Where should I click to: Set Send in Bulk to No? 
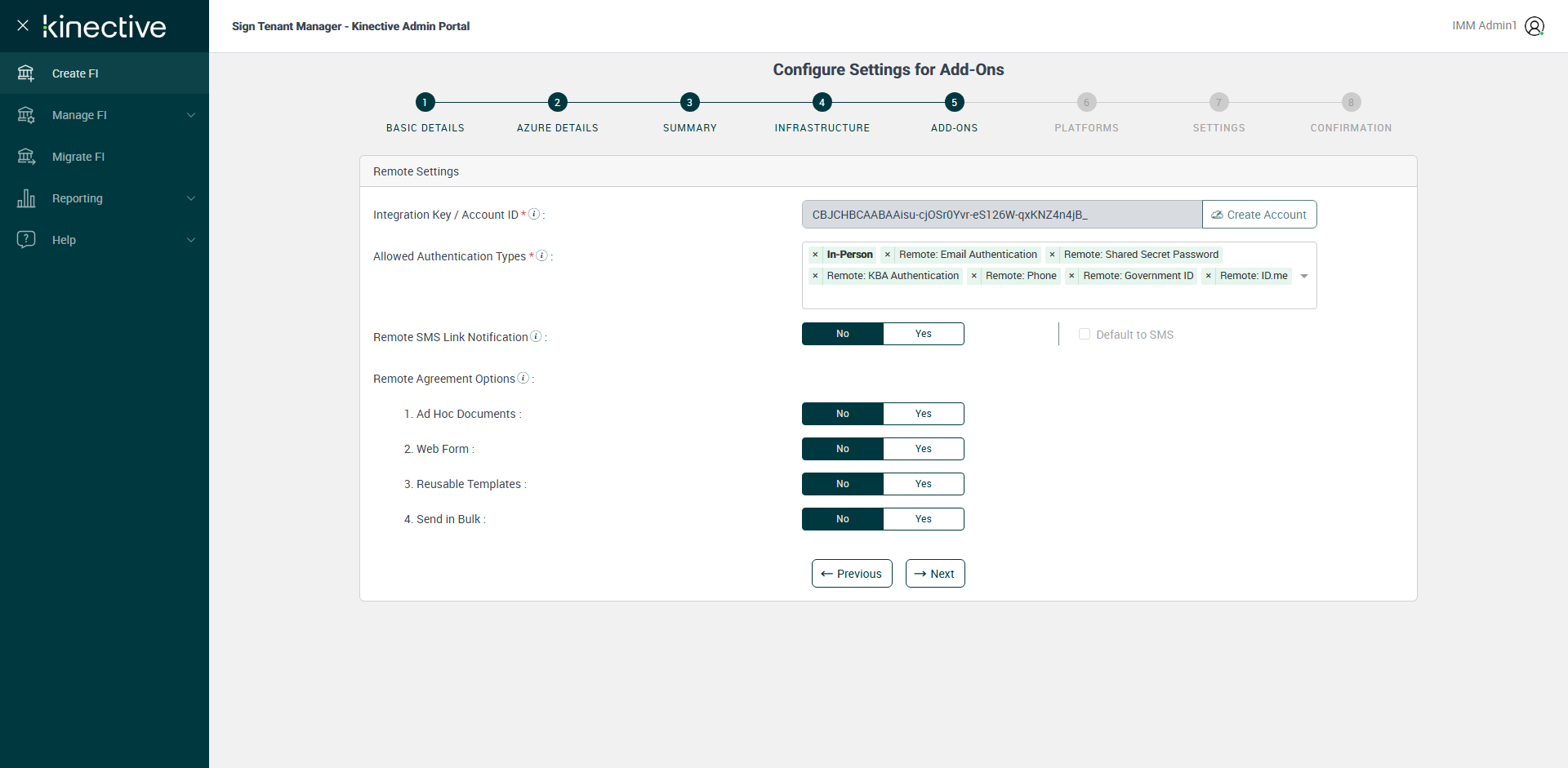[842, 519]
